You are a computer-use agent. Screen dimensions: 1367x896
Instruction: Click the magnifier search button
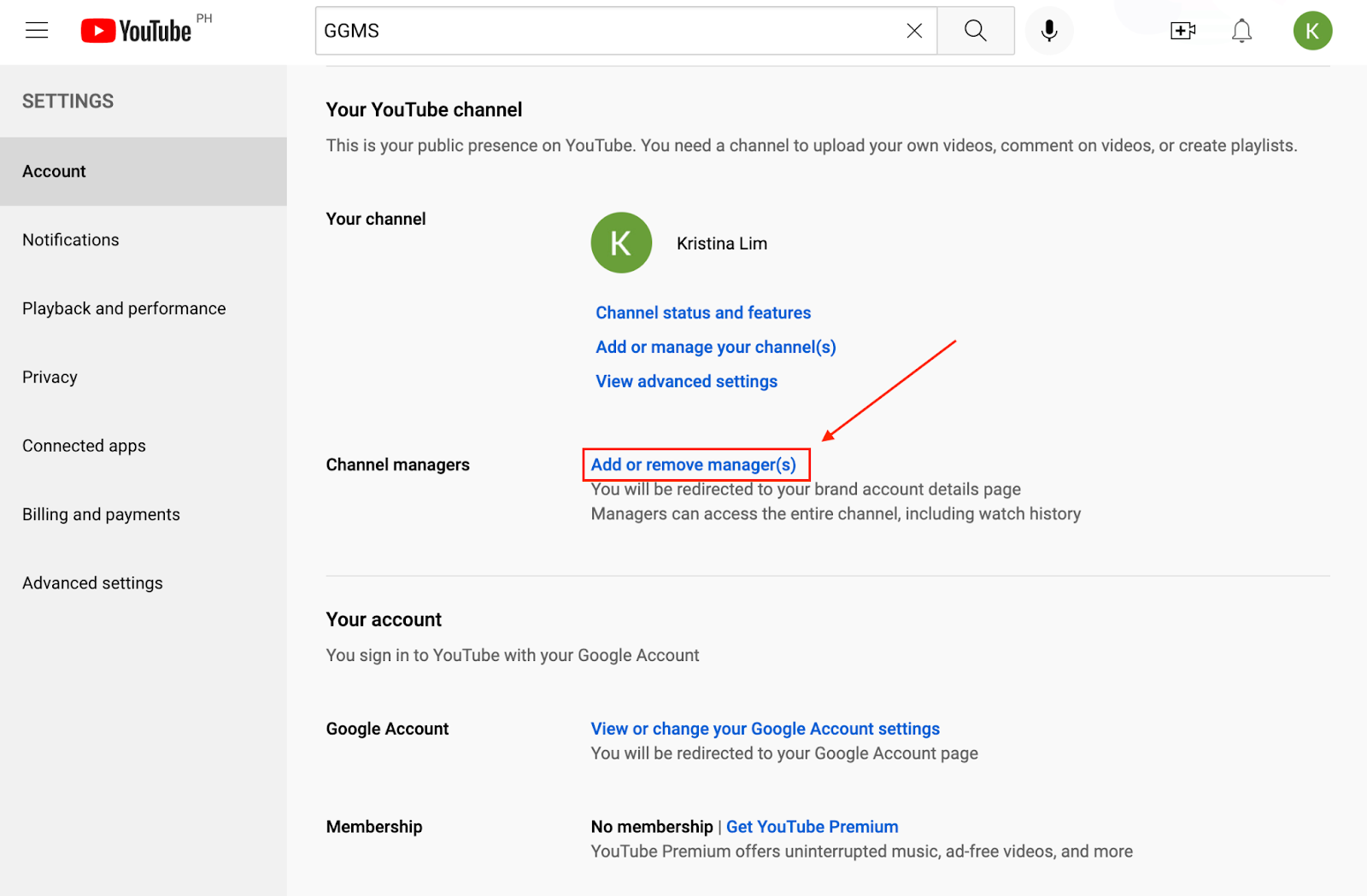click(x=976, y=31)
